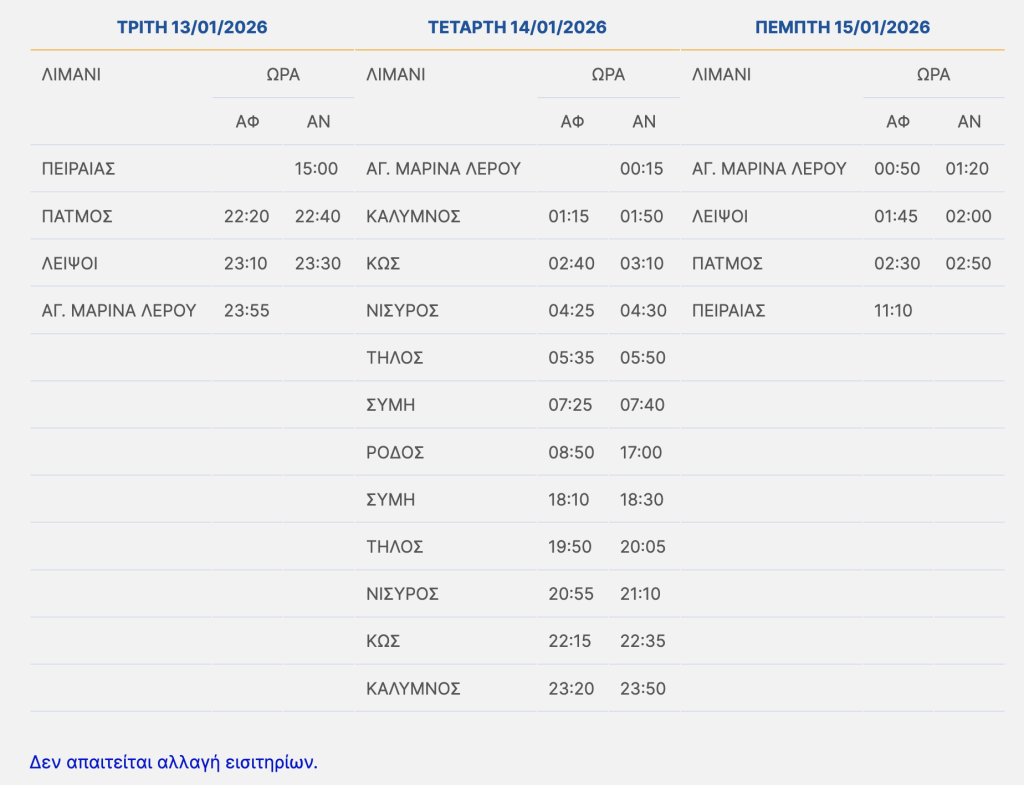This screenshot has width=1024, height=785.
Task: Click the ΤΡΙΤΗ 13/01/2026 heading
Action: pos(192,27)
